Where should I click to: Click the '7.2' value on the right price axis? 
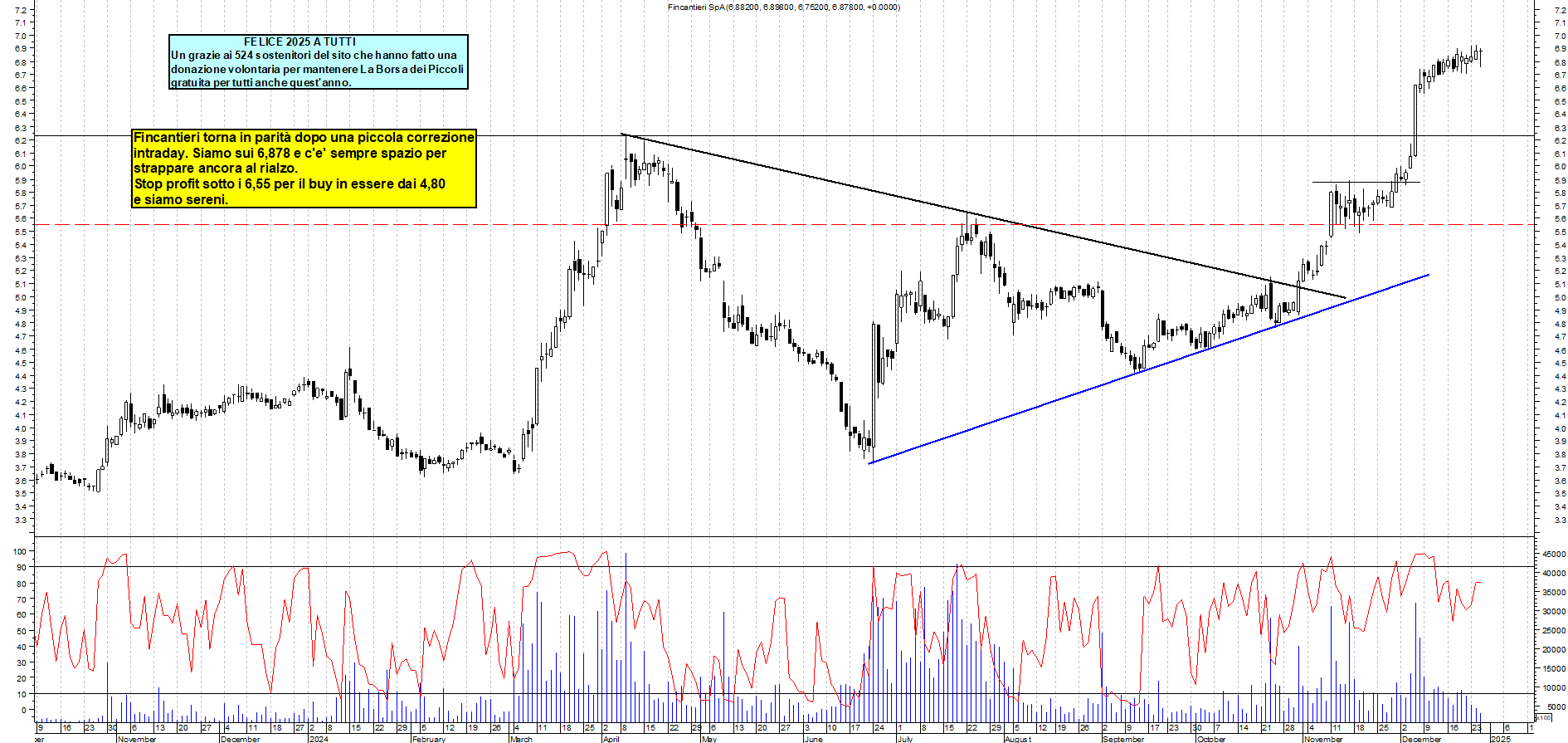1560,10
